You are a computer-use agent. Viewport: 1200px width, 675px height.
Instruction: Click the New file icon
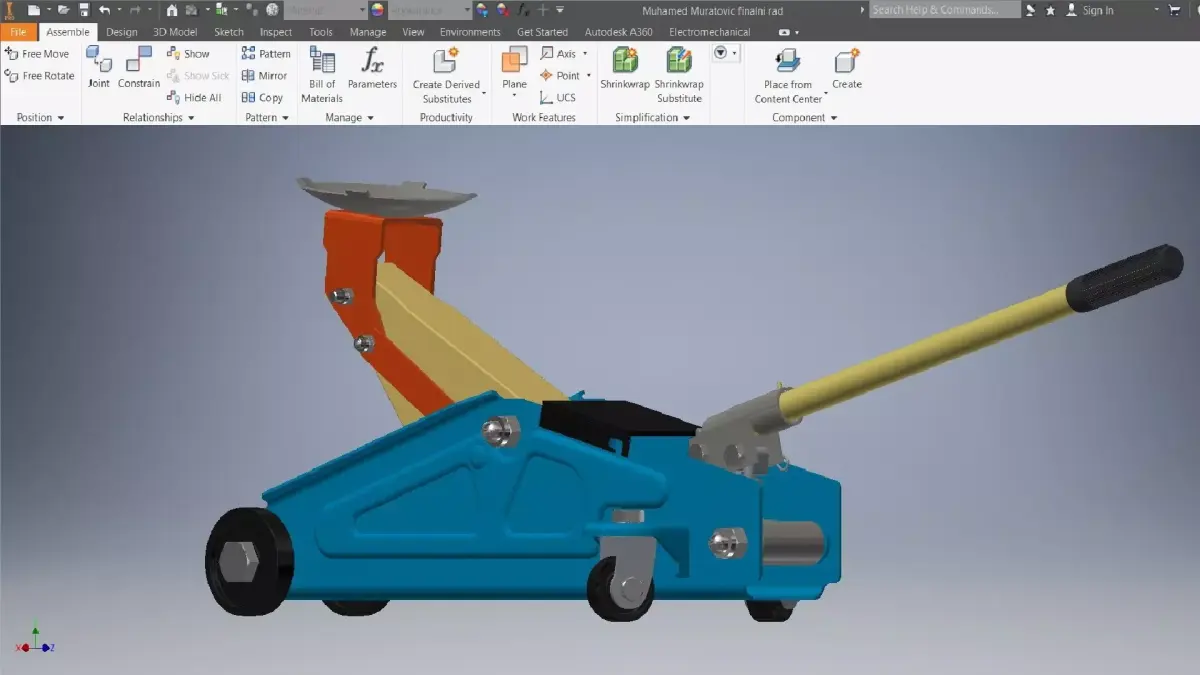[33, 10]
